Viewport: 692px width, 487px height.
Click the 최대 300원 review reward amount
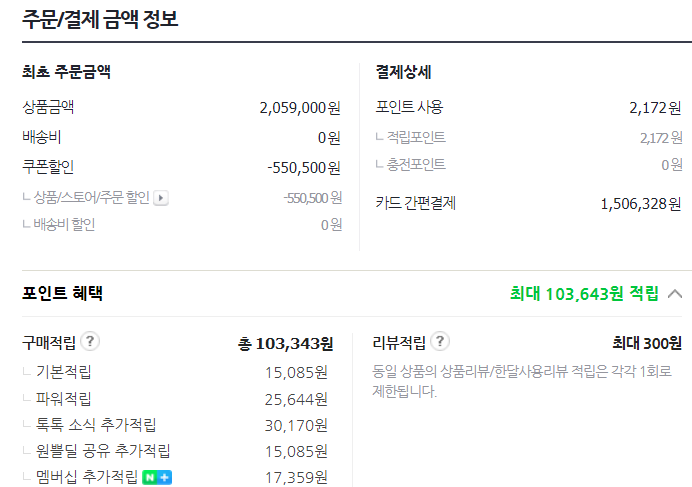coord(647,343)
